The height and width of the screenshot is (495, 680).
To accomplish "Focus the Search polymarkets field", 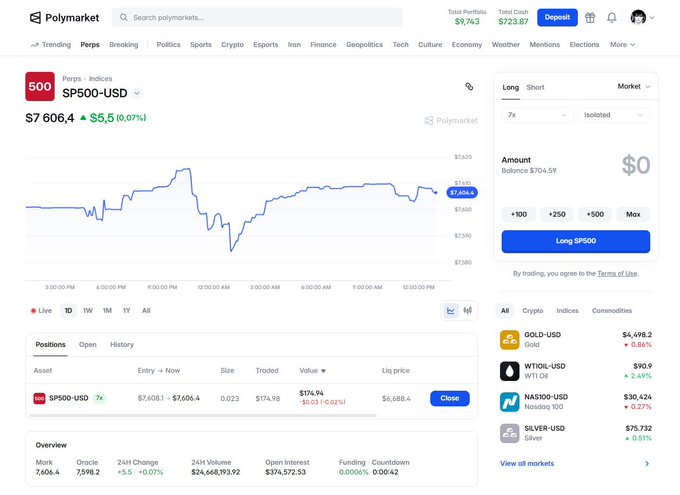I will 257,17.
